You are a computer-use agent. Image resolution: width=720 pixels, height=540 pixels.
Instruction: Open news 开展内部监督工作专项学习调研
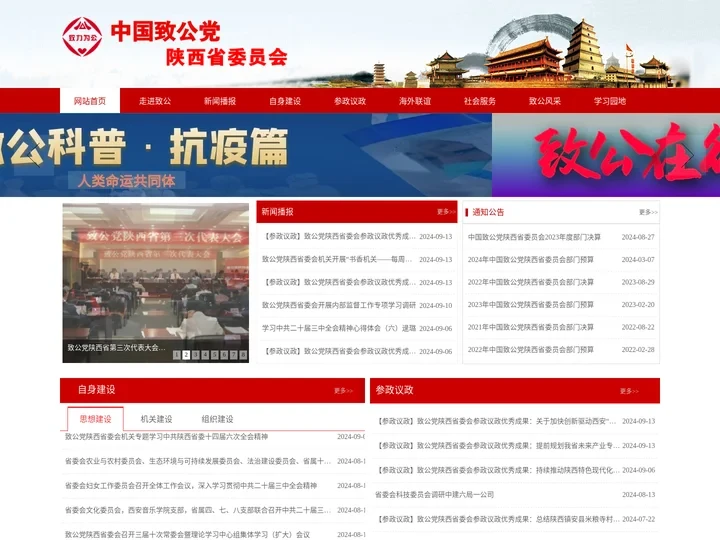[x=339, y=305]
